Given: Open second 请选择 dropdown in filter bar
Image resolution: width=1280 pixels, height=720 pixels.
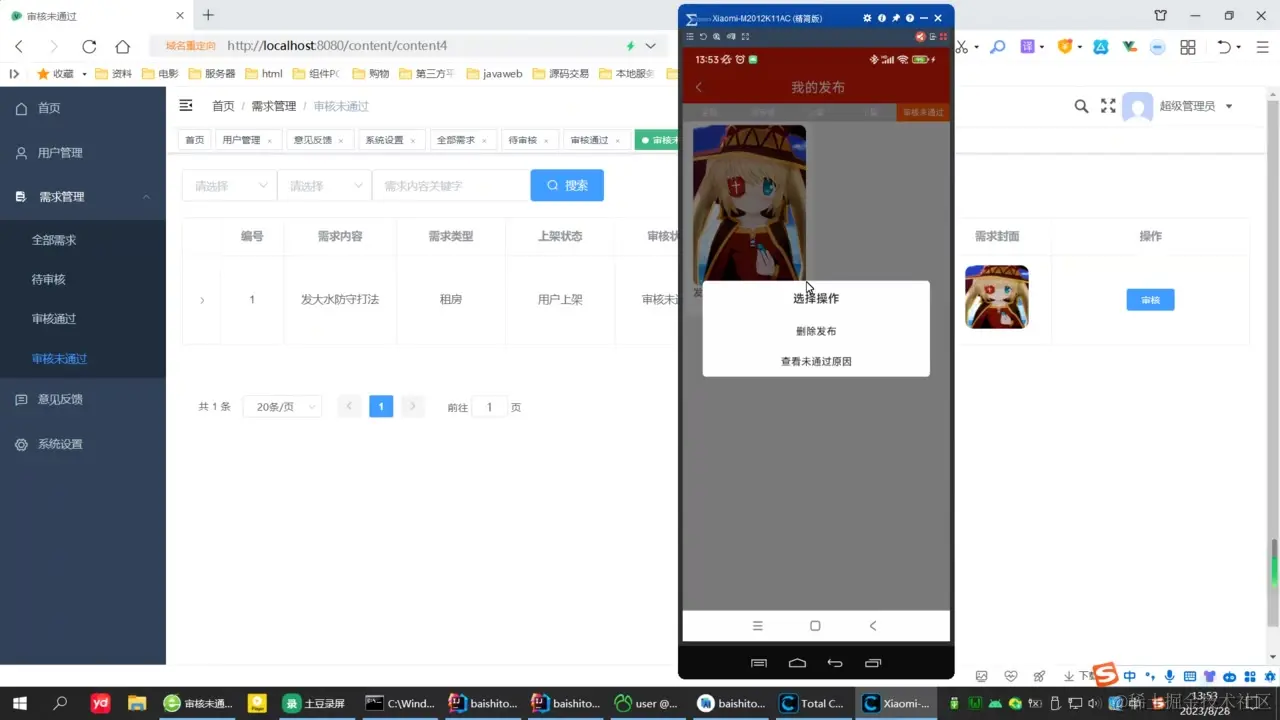Looking at the screenshot, I should tap(324, 186).
